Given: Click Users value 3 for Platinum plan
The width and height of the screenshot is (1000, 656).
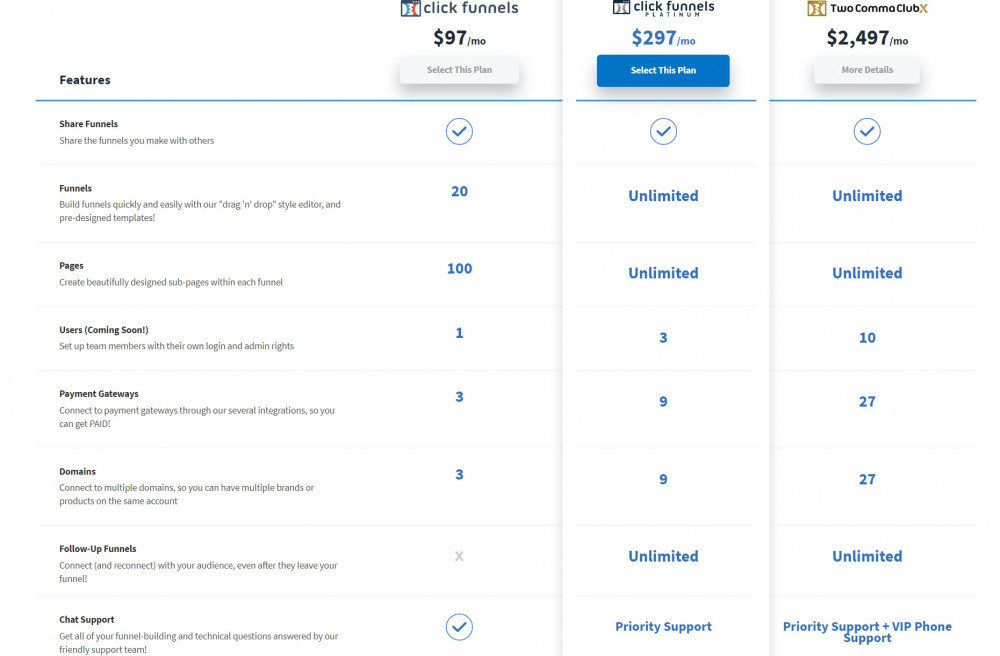Looking at the screenshot, I should 663,337.
